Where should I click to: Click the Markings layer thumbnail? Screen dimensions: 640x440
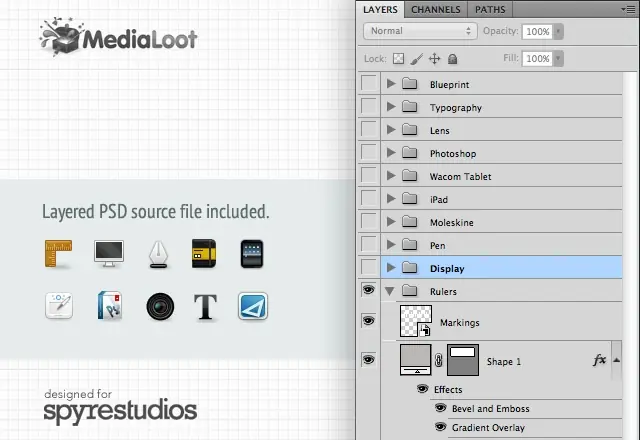click(416, 321)
